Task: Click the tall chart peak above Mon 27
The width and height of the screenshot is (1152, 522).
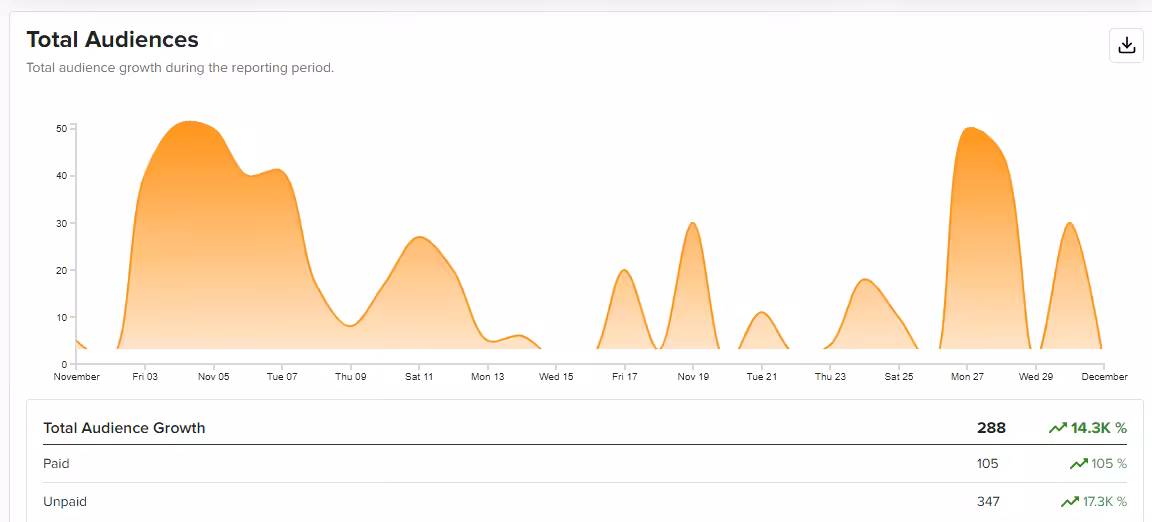Action: 970,129
